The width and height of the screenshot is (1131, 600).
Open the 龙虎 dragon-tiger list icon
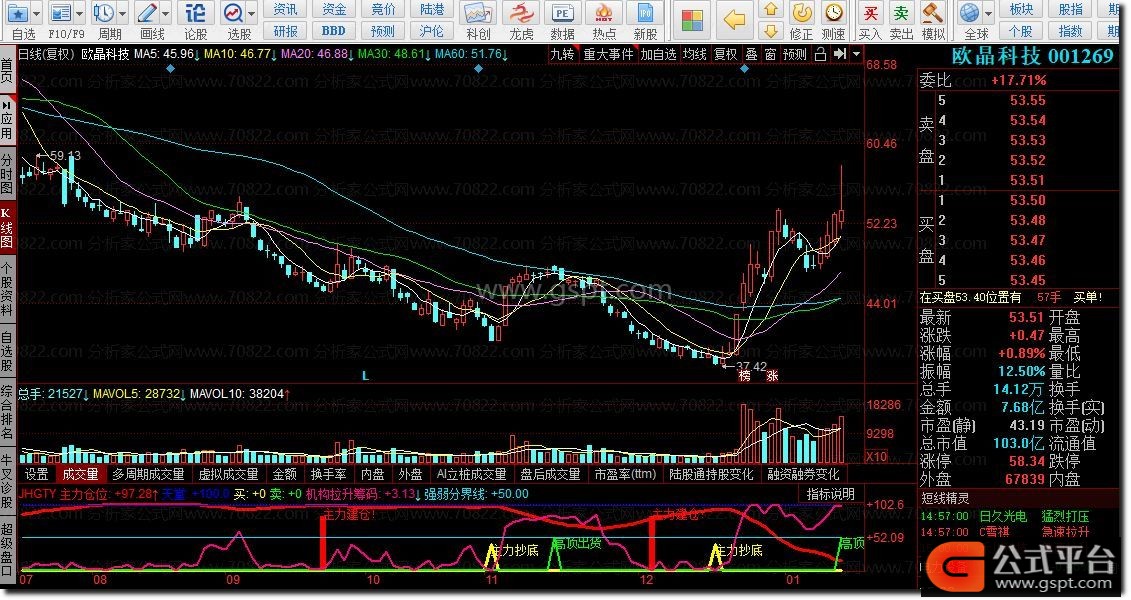(x=521, y=14)
